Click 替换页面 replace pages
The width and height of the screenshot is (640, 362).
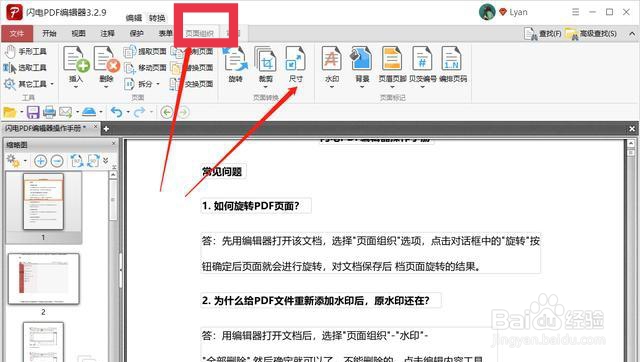[x=193, y=68]
